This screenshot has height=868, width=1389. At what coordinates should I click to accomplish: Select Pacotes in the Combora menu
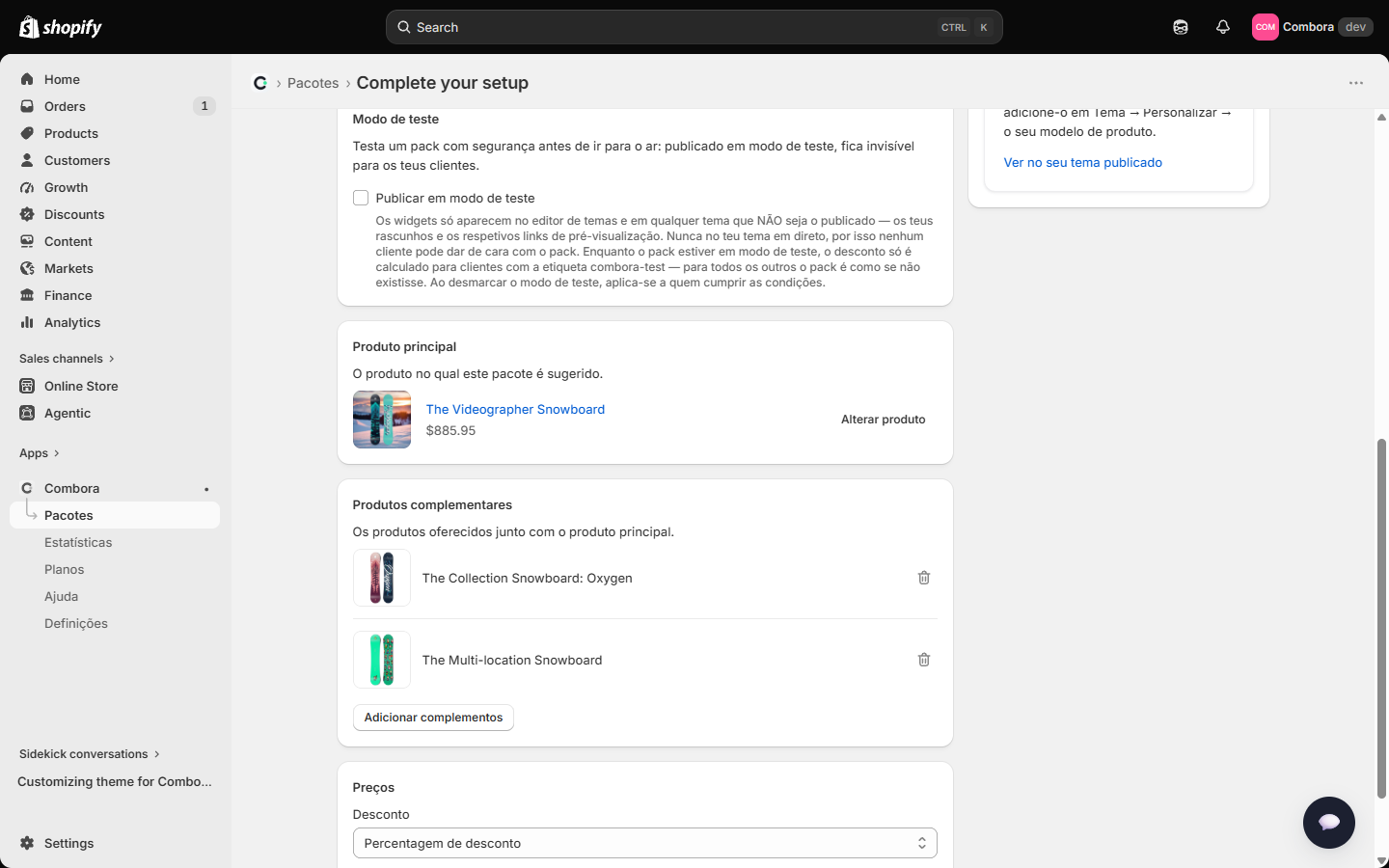tap(115, 515)
